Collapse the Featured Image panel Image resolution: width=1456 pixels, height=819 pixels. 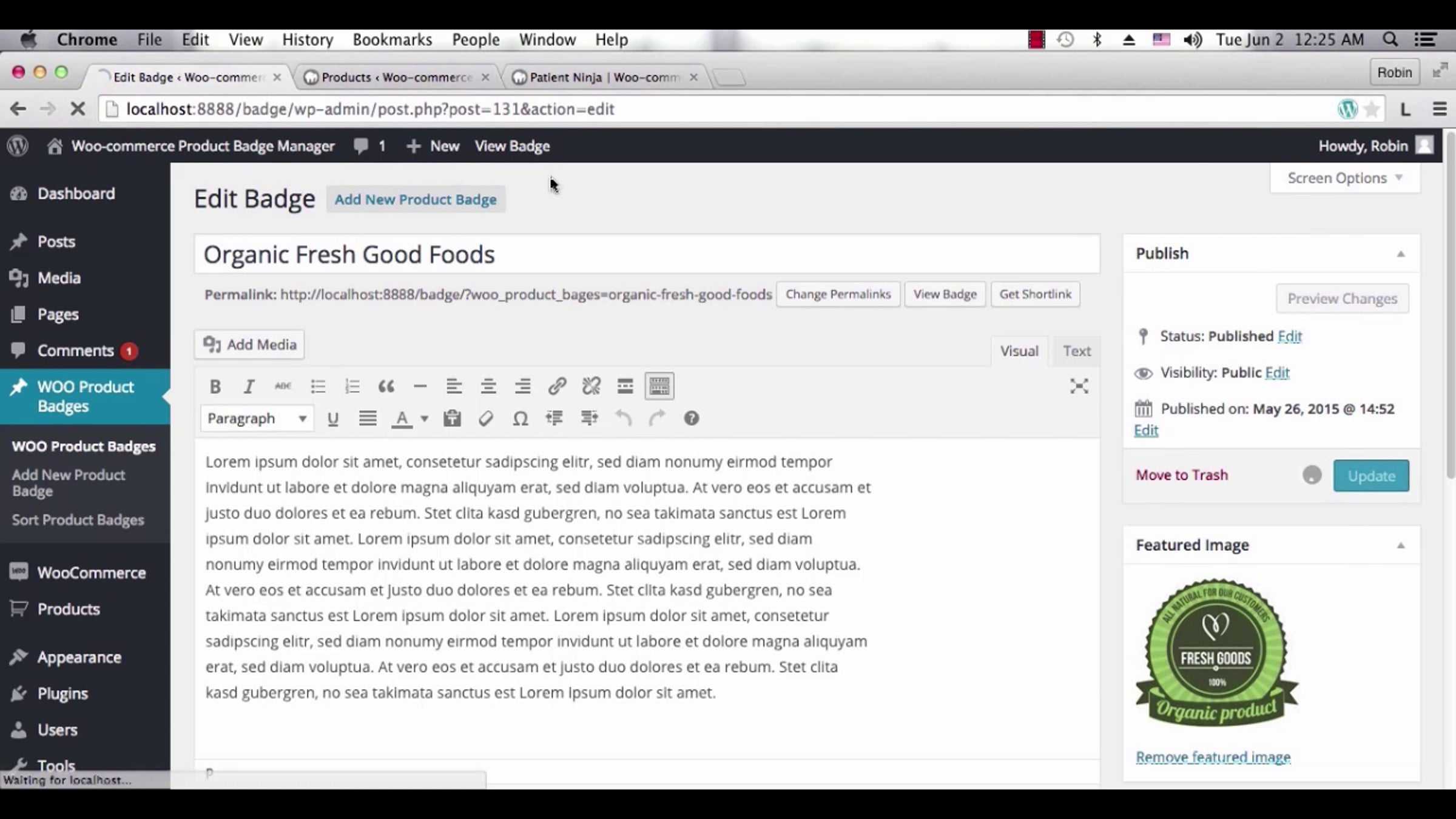point(1401,545)
